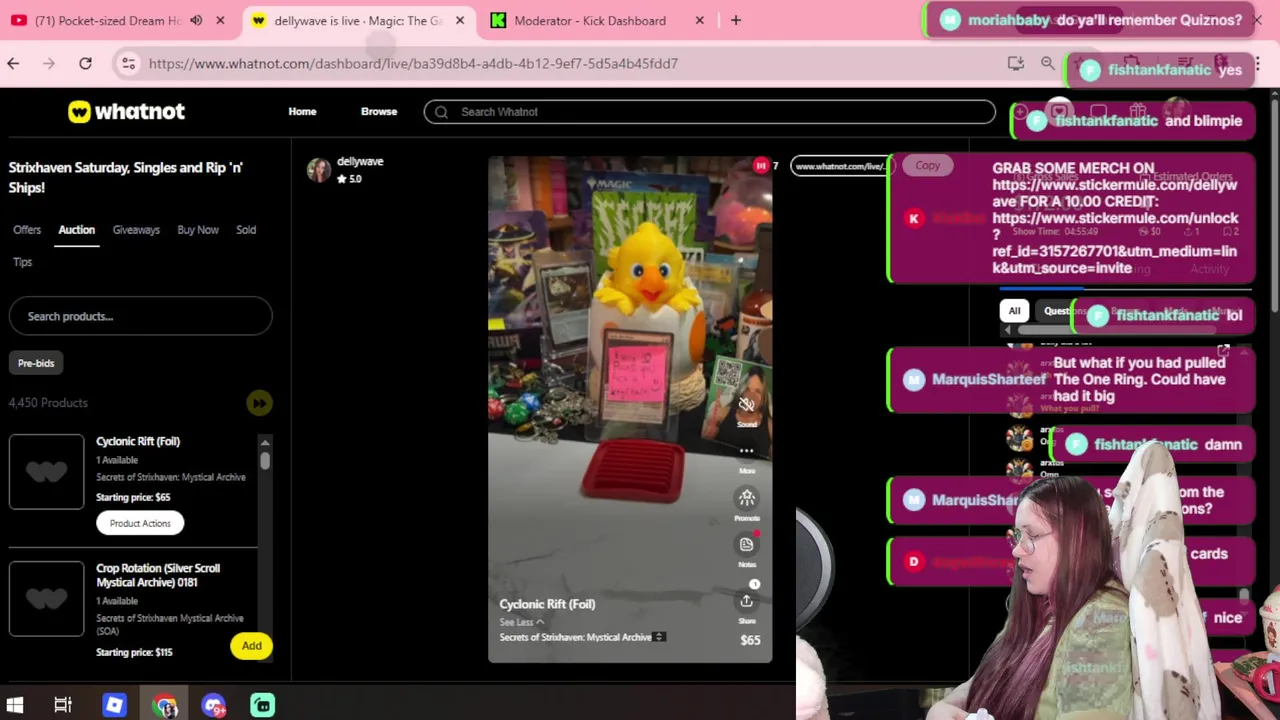Click the browser address bar URL

pos(413,63)
